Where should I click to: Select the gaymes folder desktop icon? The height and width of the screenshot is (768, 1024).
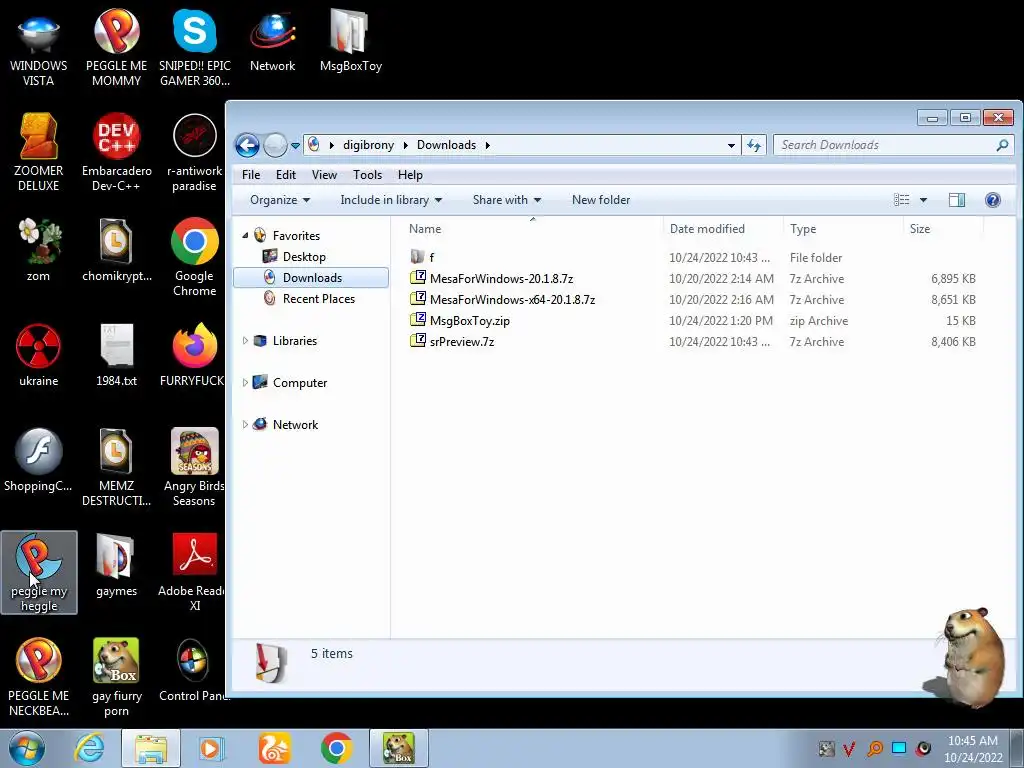tap(116, 567)
